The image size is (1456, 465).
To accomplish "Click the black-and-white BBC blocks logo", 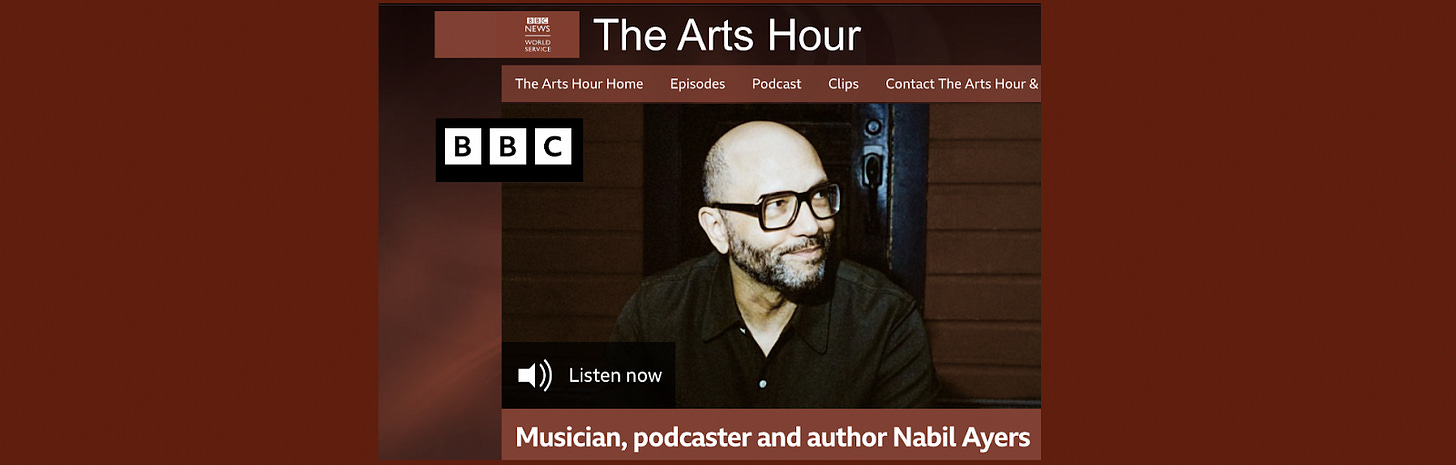I will 509,149.
